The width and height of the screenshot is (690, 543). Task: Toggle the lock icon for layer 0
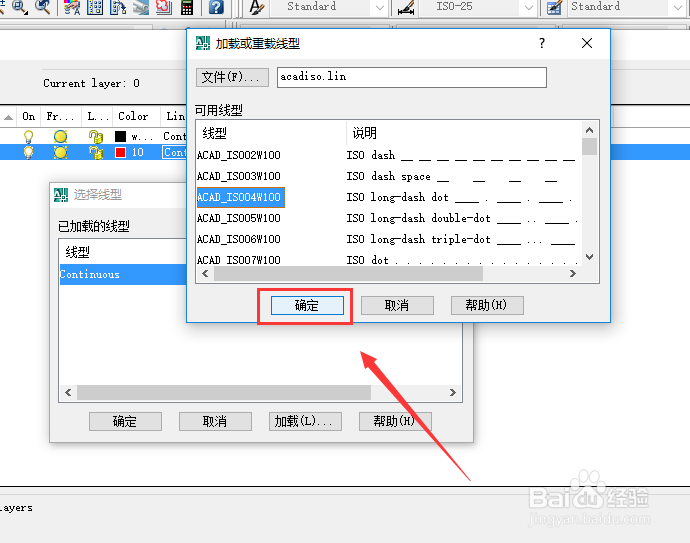[x=95, y=136]
